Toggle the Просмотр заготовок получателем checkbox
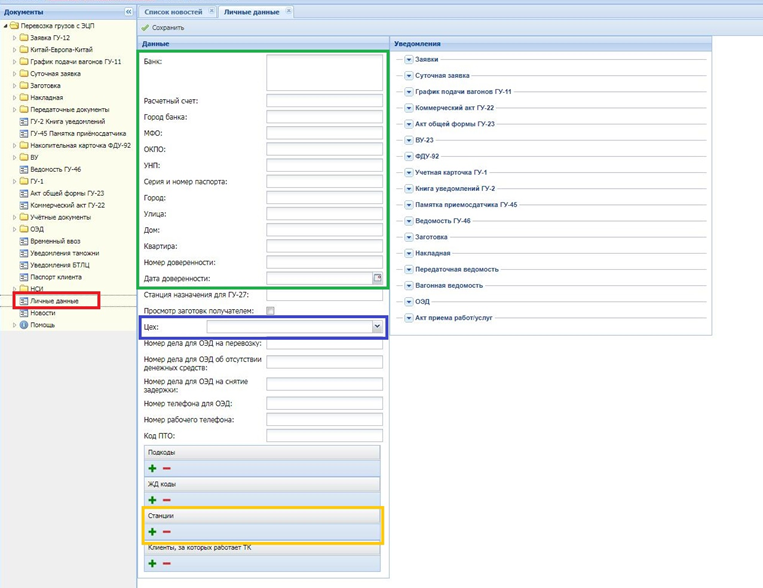 pyautogui.click(x=271, y=311)
